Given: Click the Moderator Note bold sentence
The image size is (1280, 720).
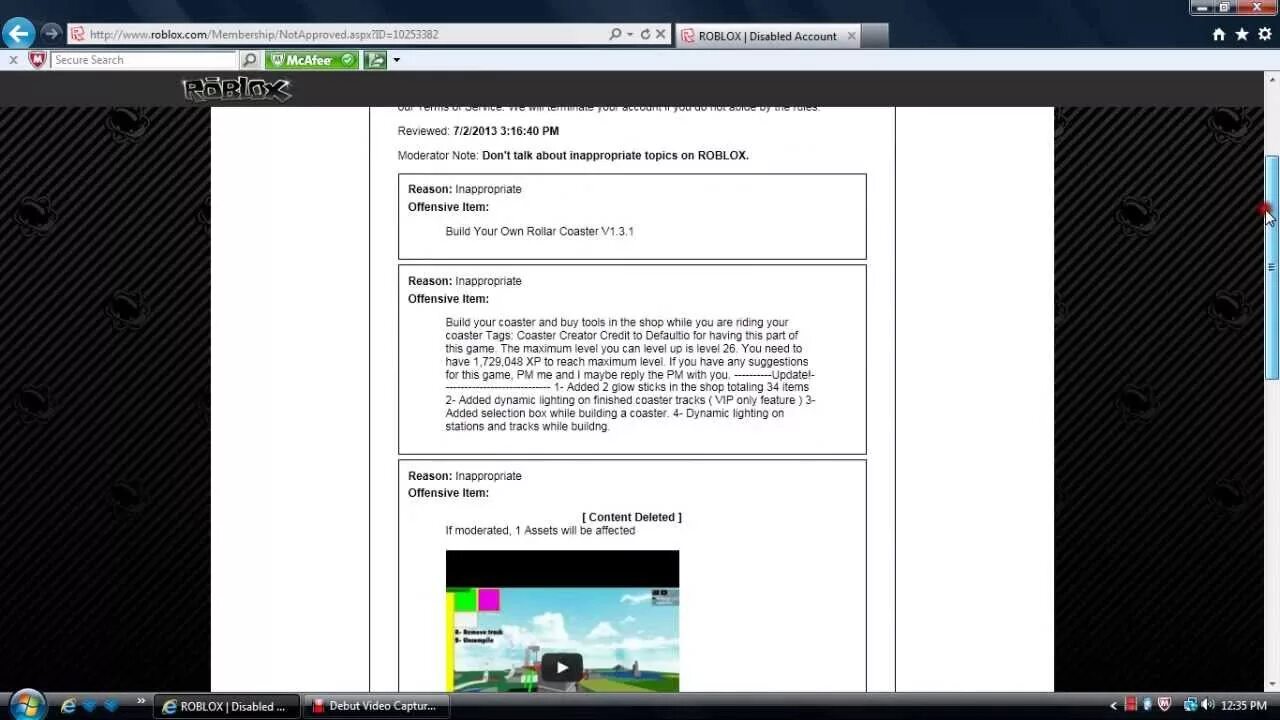Looking at the screenshot, I should pyautogui.click(x=615, y=155).
